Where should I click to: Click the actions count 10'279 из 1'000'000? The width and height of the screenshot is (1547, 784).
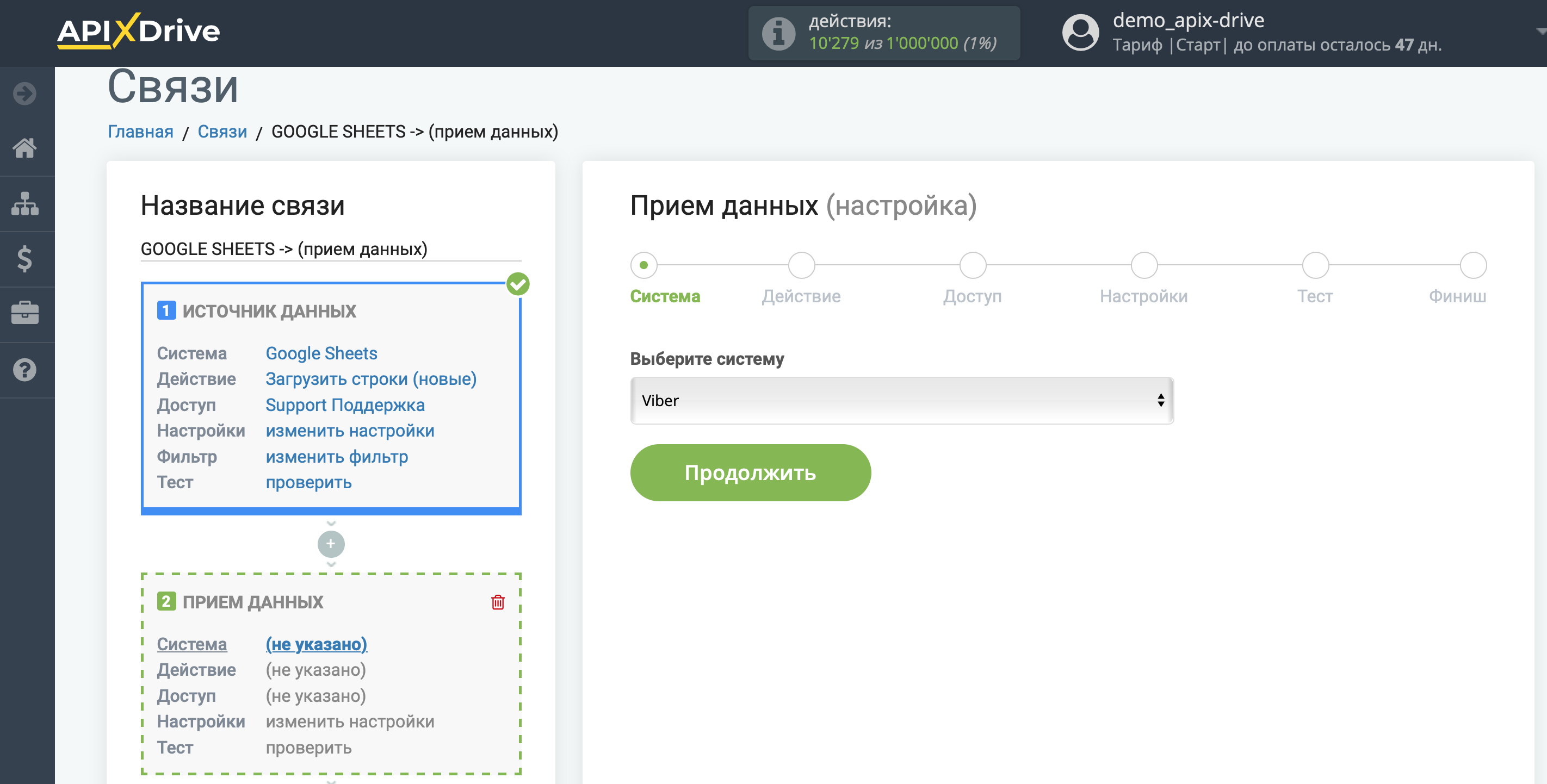tap(902, 43)
